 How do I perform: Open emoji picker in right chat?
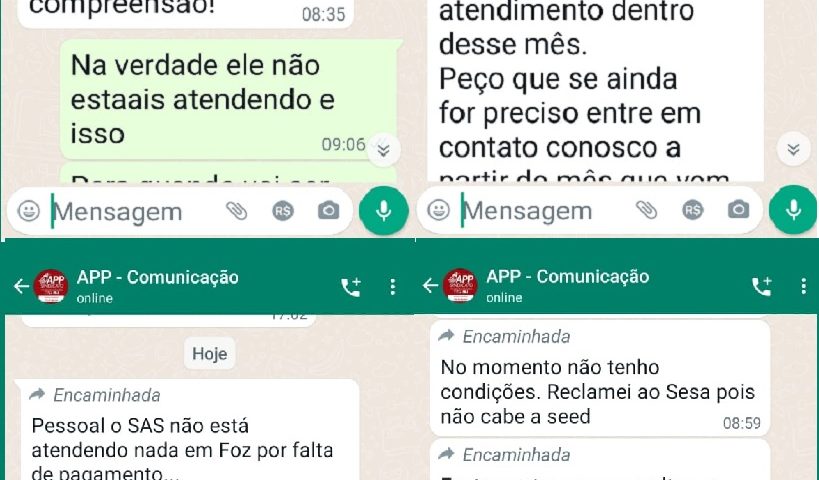pos(438,210)
